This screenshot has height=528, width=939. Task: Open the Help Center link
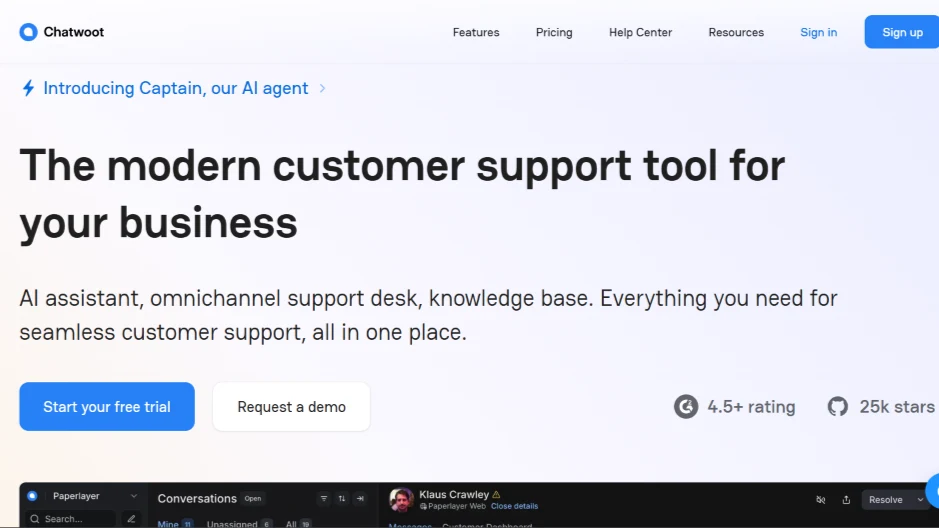click(640, 32)
